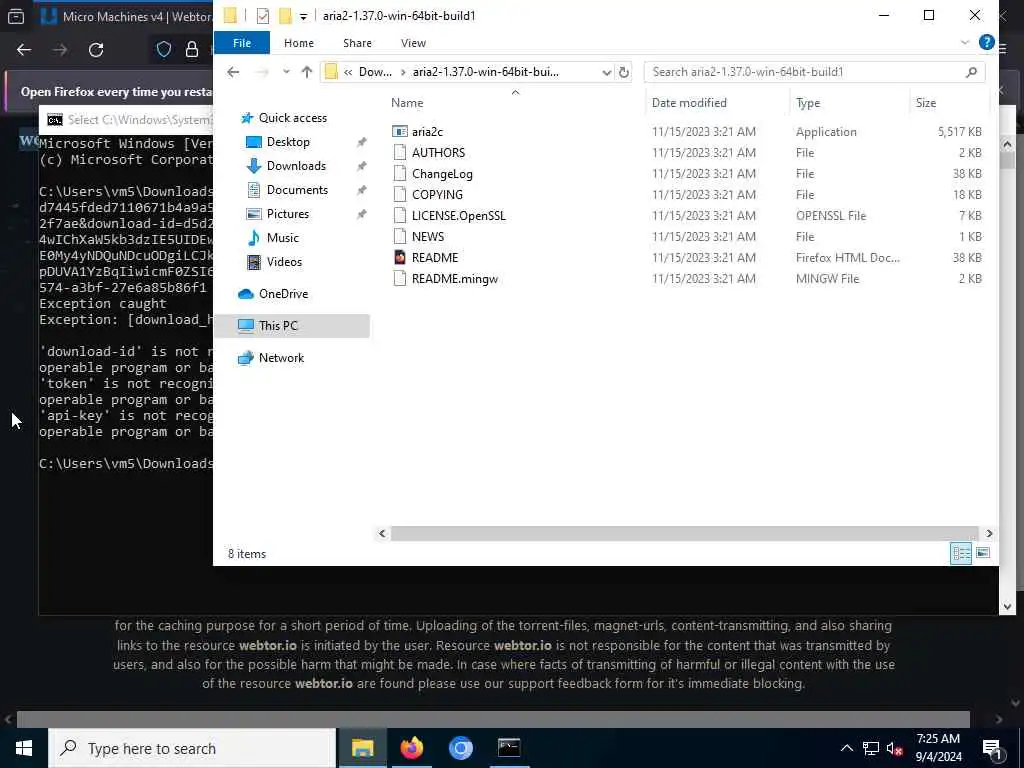Open the notifications action center
Screen dimensions: 1024x768
click(x=992, y=748)
